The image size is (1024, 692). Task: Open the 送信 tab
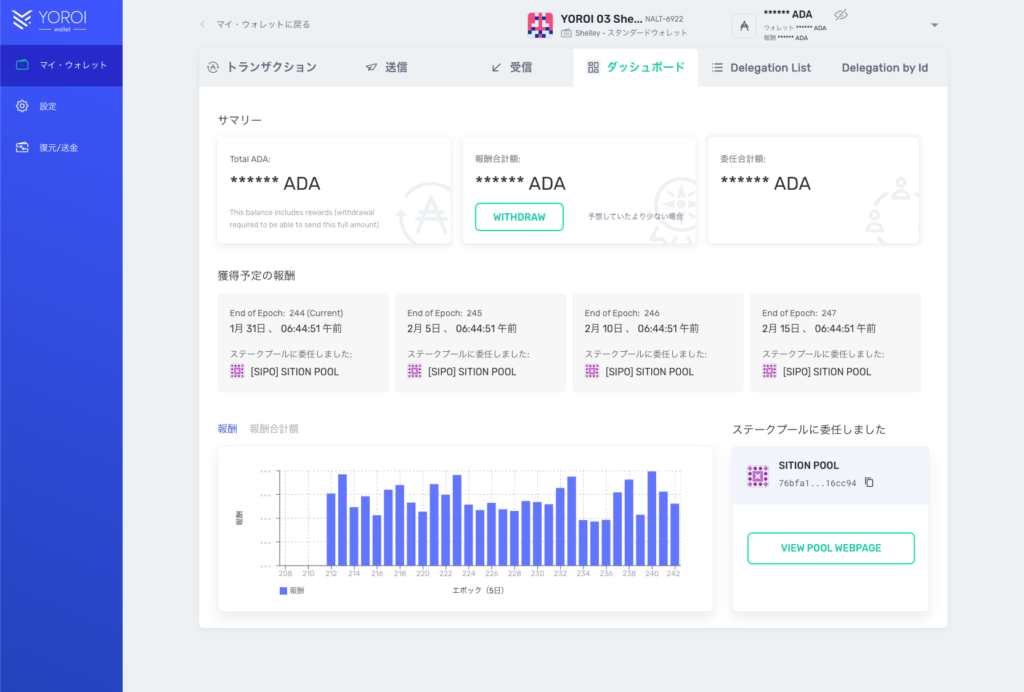coord(386,67)
